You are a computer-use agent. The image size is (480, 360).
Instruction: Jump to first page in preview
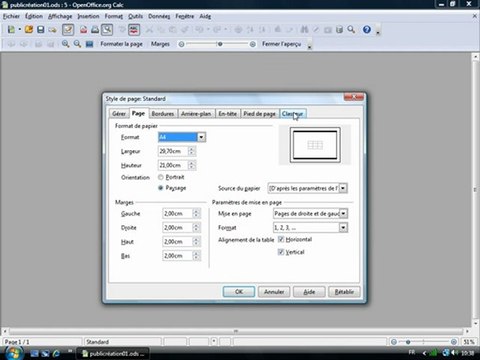38,44
